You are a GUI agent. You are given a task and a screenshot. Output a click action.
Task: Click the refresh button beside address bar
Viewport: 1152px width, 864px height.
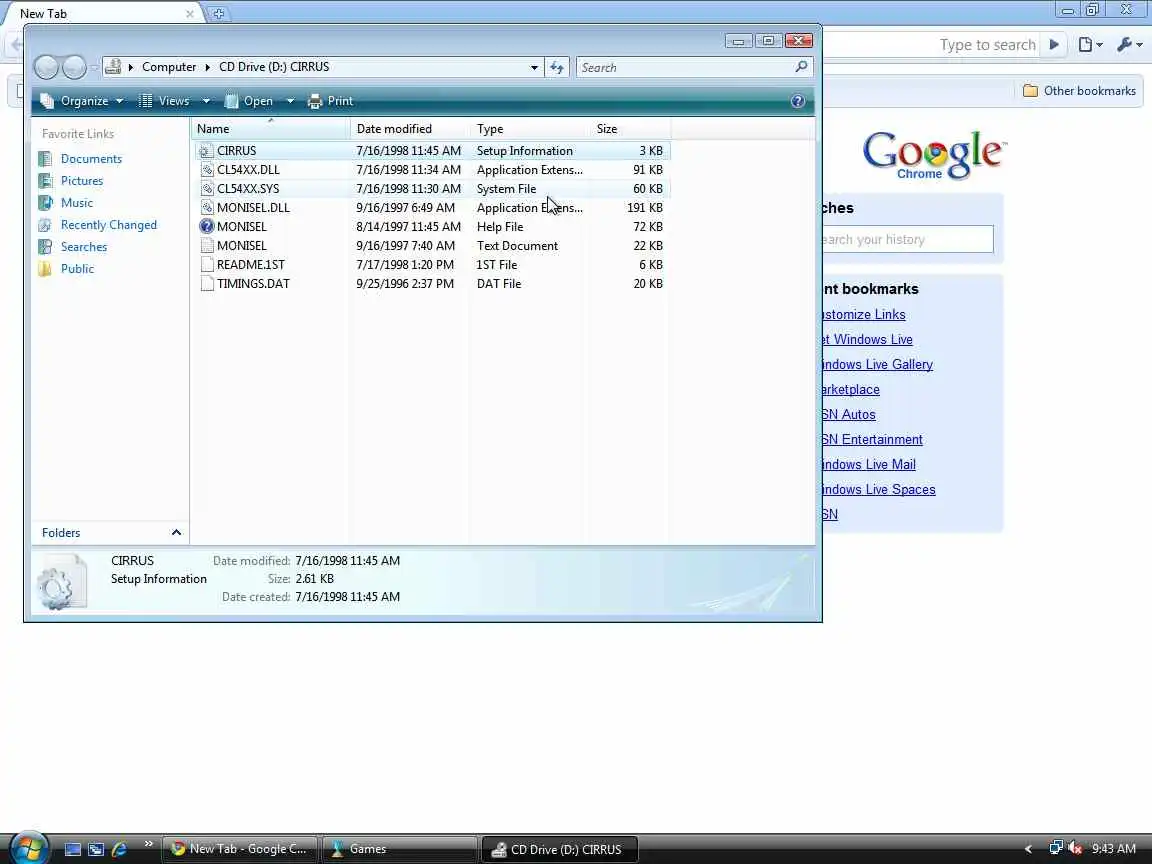pos(557,68)
